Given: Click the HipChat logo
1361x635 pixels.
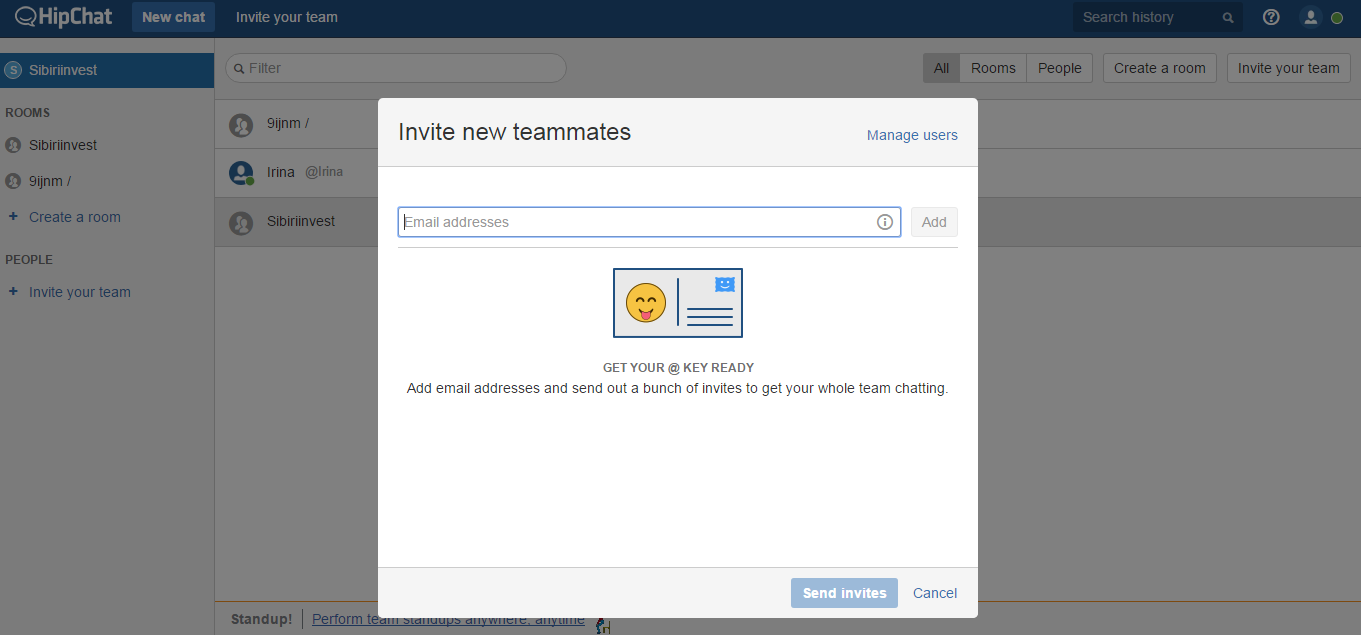Looking at the screenshot, I should pyautogui.click(x=64, y=17).
